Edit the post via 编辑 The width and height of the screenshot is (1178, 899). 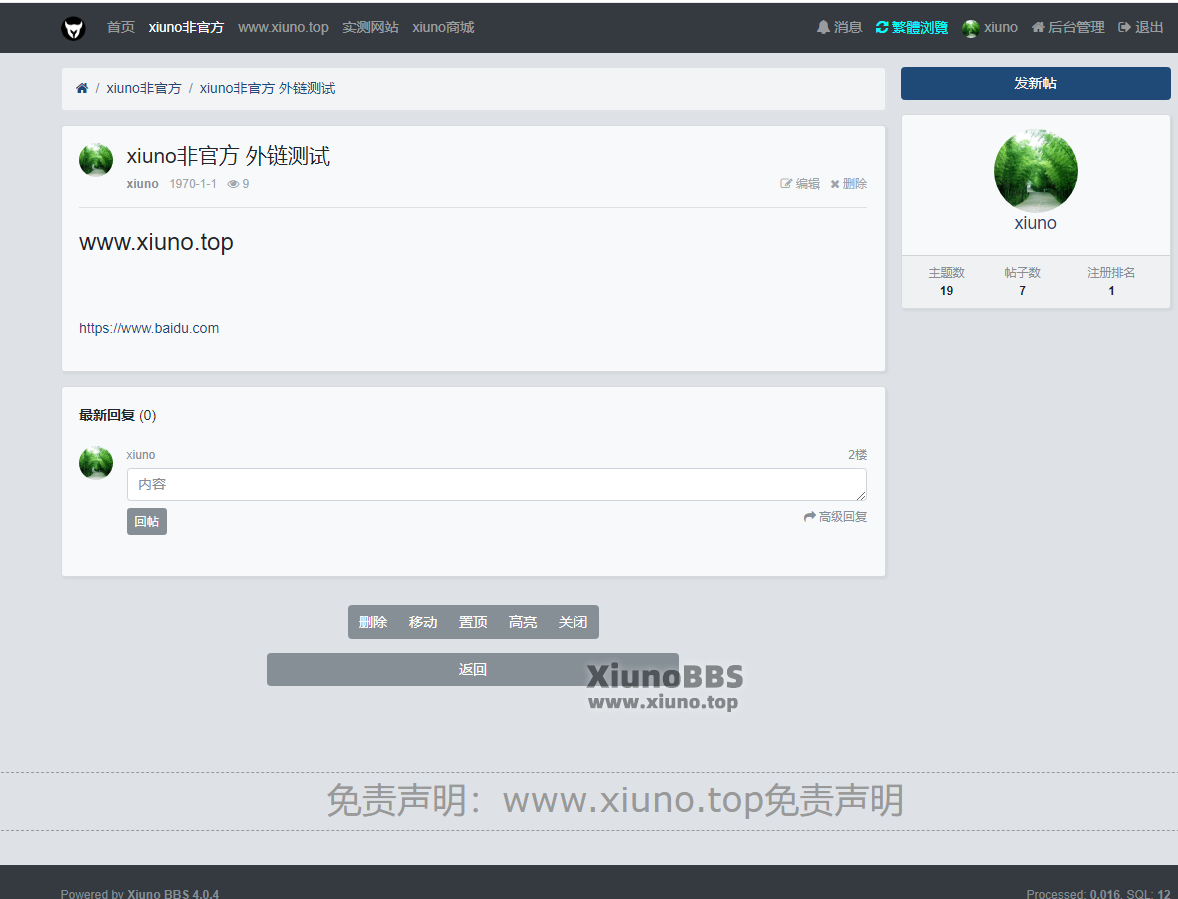799,184
